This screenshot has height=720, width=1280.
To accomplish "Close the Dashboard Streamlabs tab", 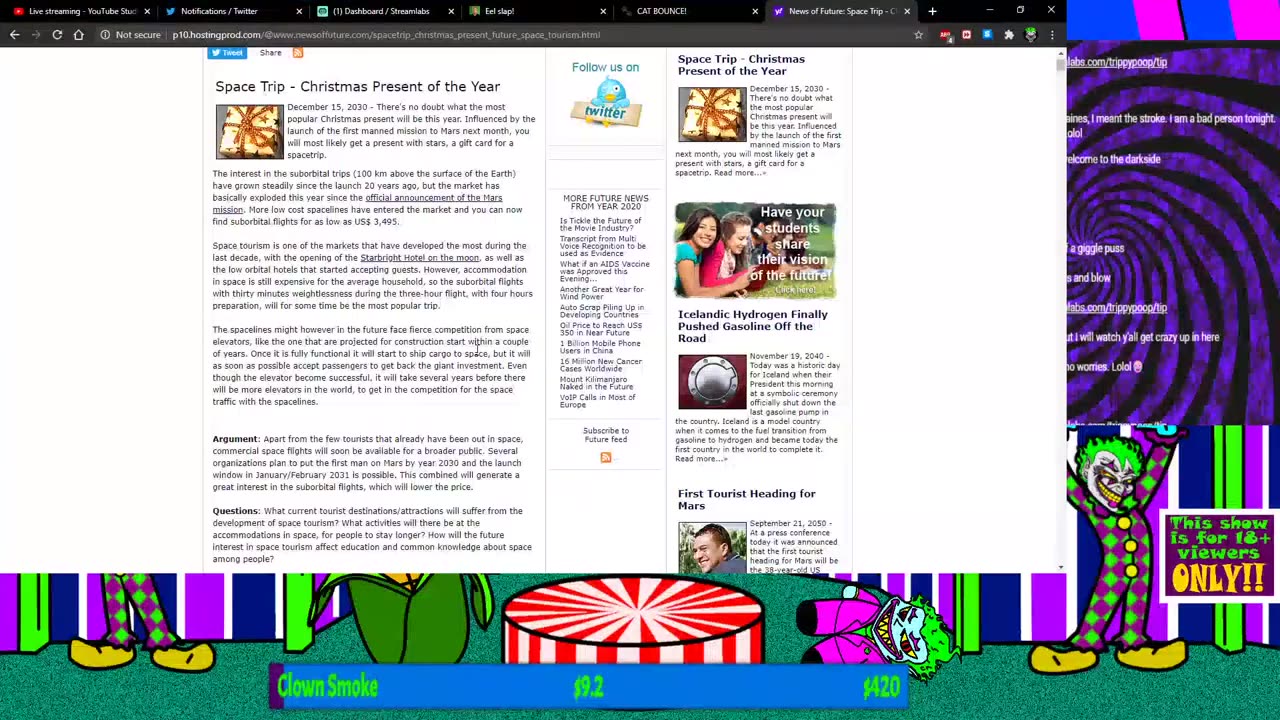I will coord(450,11).
